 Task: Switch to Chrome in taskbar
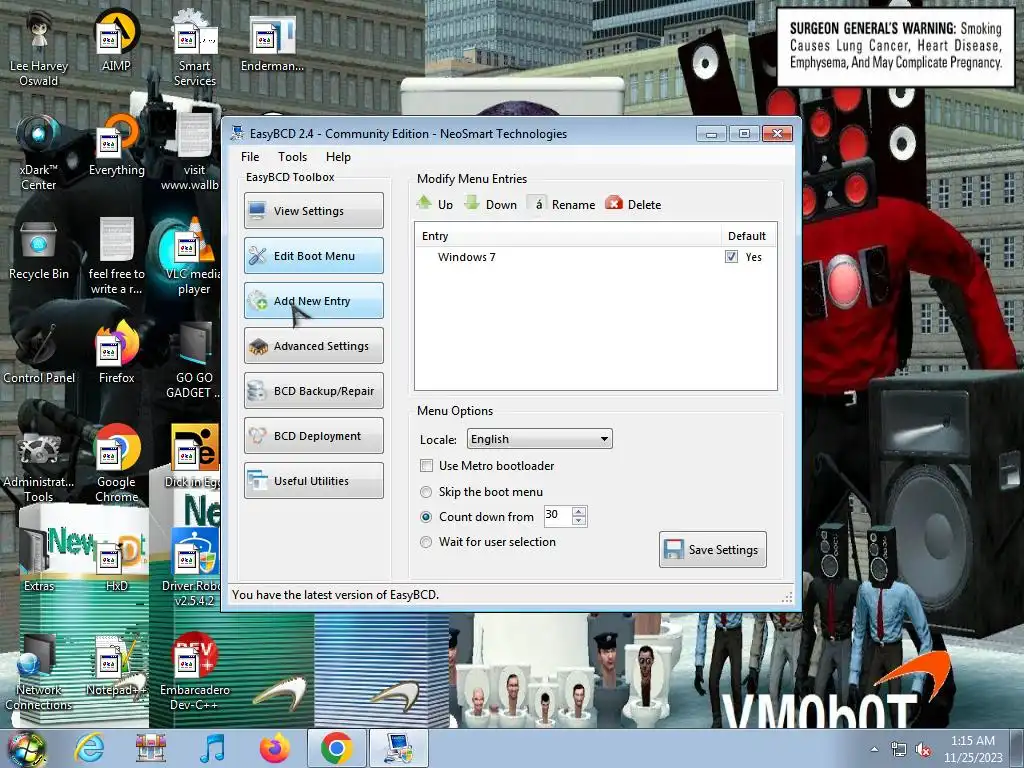(x=336, y=748)
